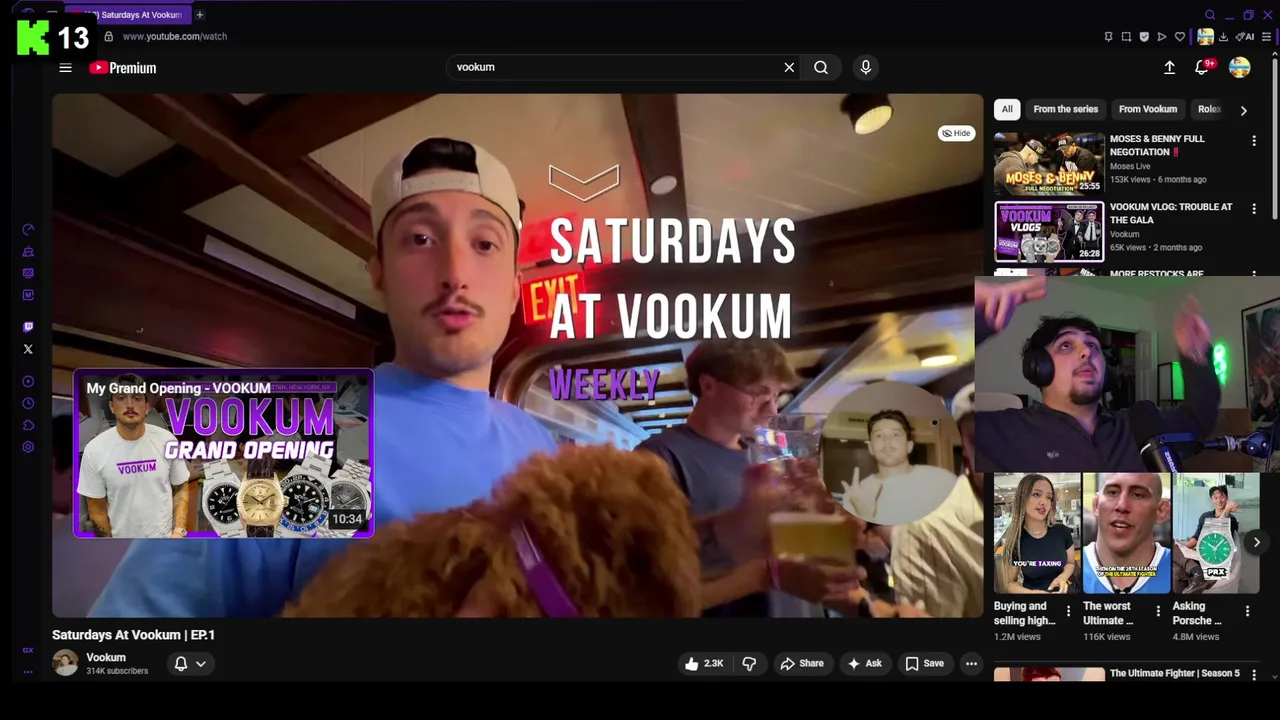Open the browser tab search magnifier
This screenshot has height=720, width=1280.
pyautogui.click(x=1210, y=15)
